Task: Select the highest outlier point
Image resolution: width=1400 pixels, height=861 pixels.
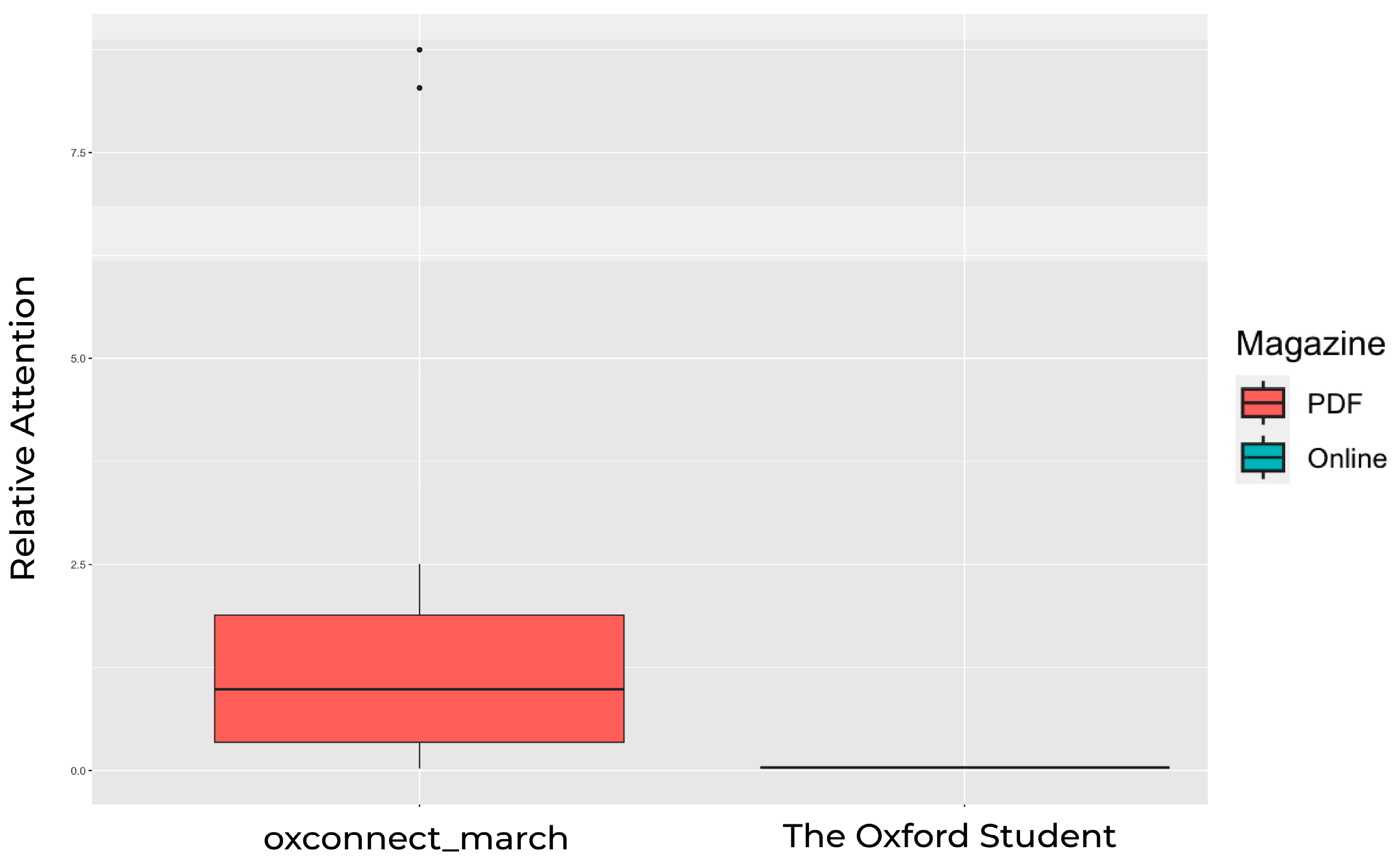Action: [x=419, y=50]
